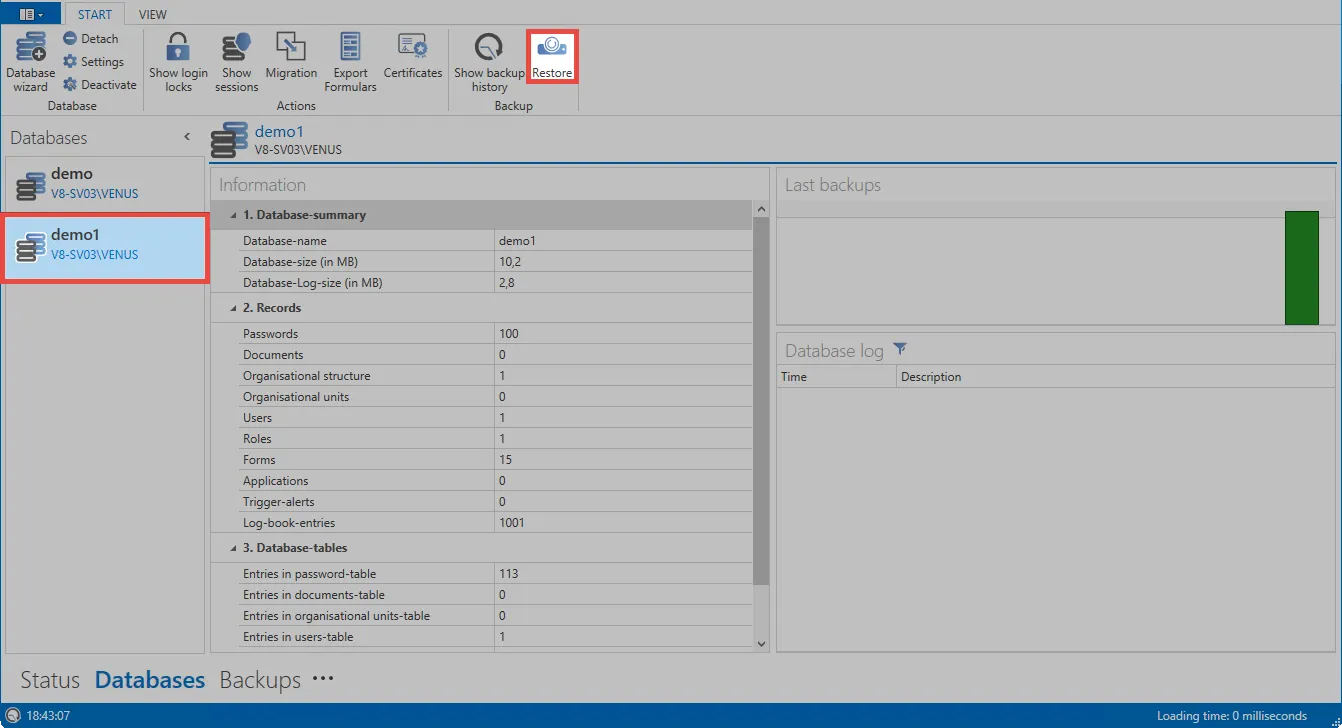
Task: Select the Trigger-alerts row
Action: (495, 502)
